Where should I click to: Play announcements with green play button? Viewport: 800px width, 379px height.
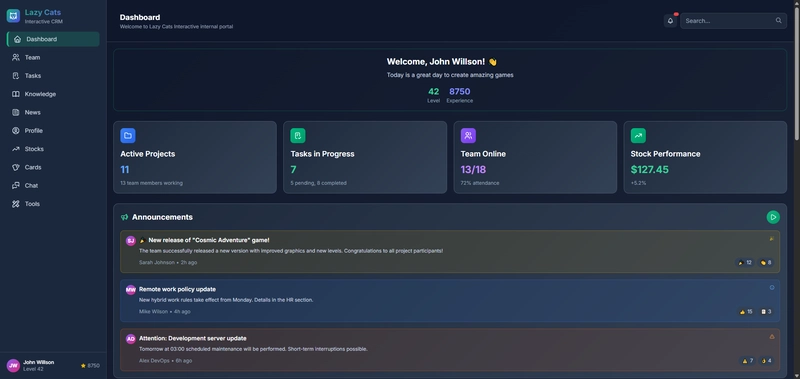click(773, 217)
